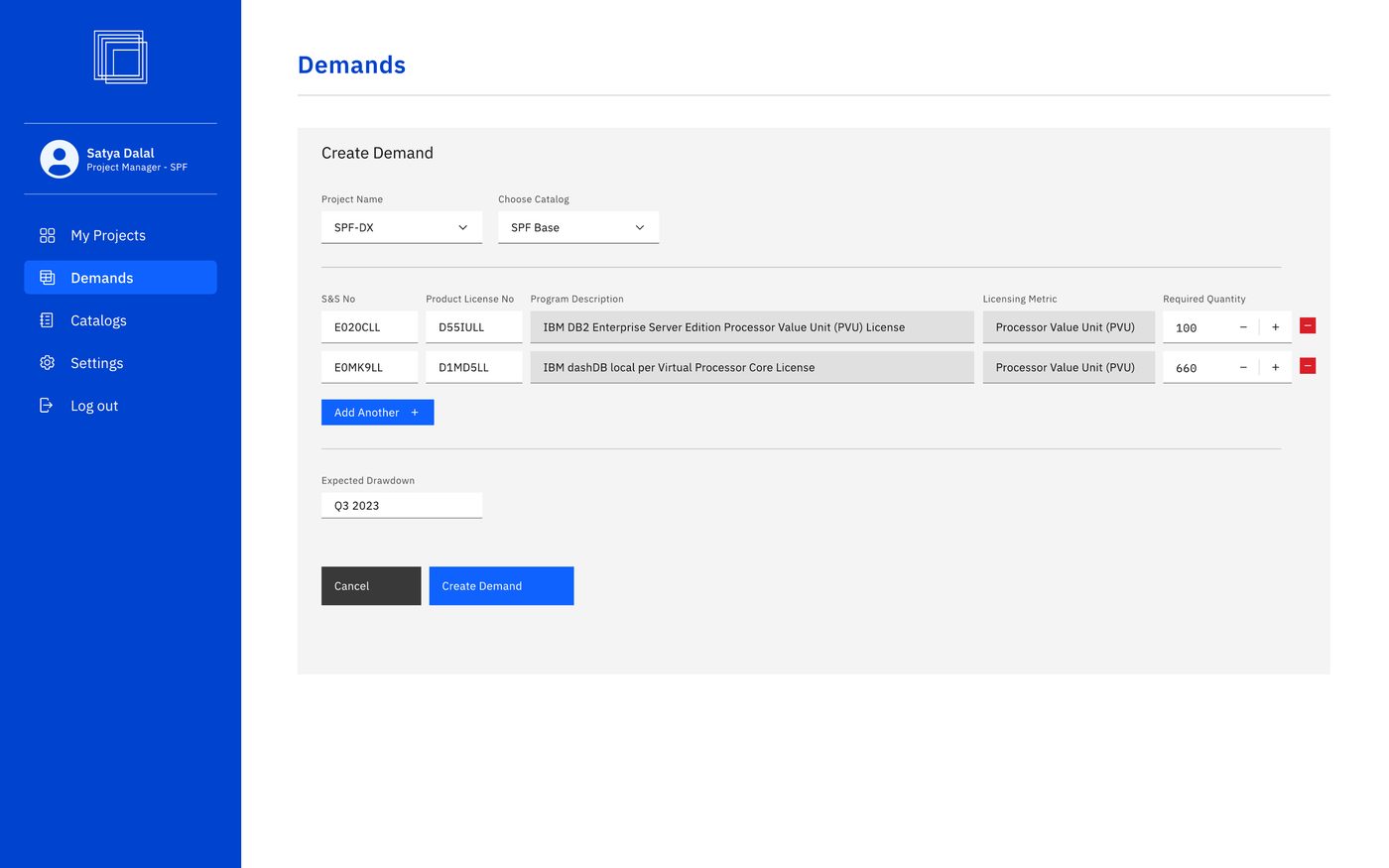Click the S&S No field E0MK9LL

pos(369,367)
